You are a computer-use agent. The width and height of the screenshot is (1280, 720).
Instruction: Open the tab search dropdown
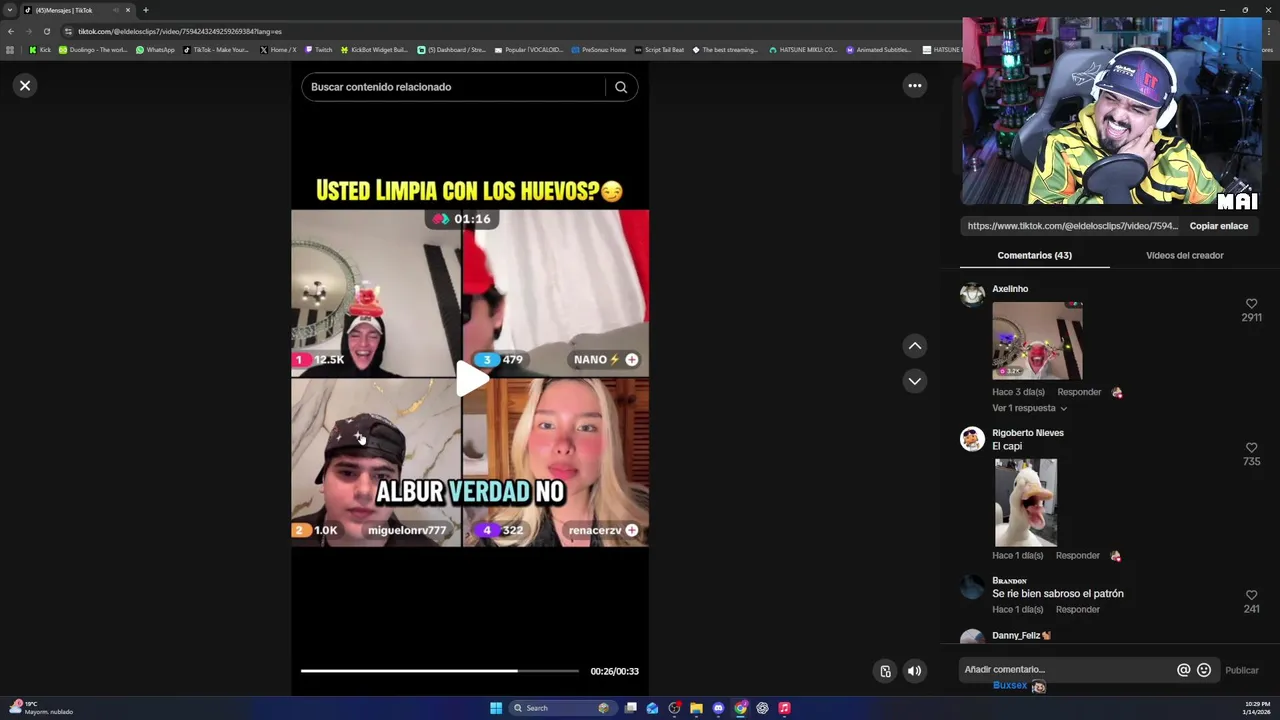[10, 10]
